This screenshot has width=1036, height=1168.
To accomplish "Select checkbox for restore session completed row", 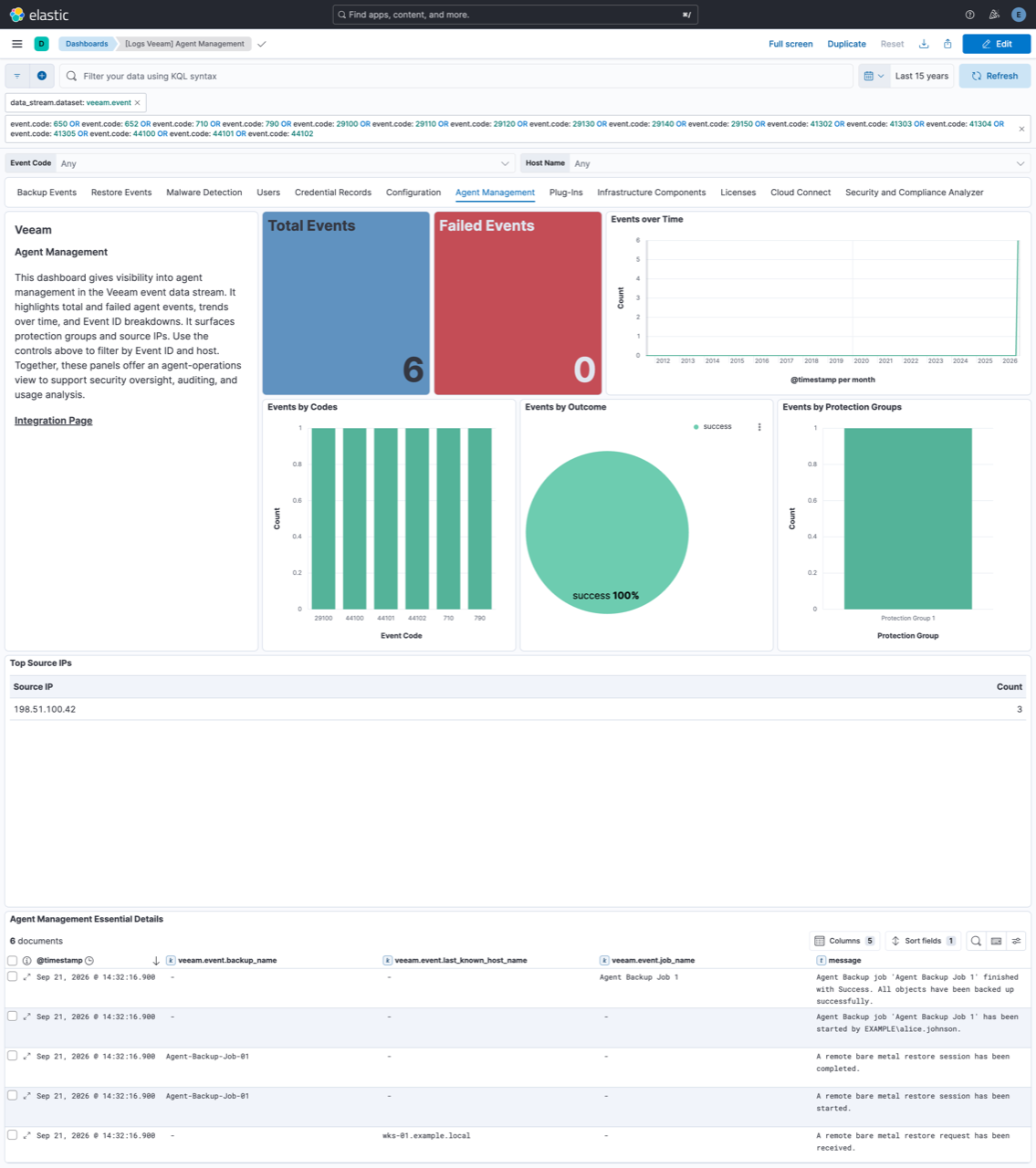I will tap(12, 1056).
